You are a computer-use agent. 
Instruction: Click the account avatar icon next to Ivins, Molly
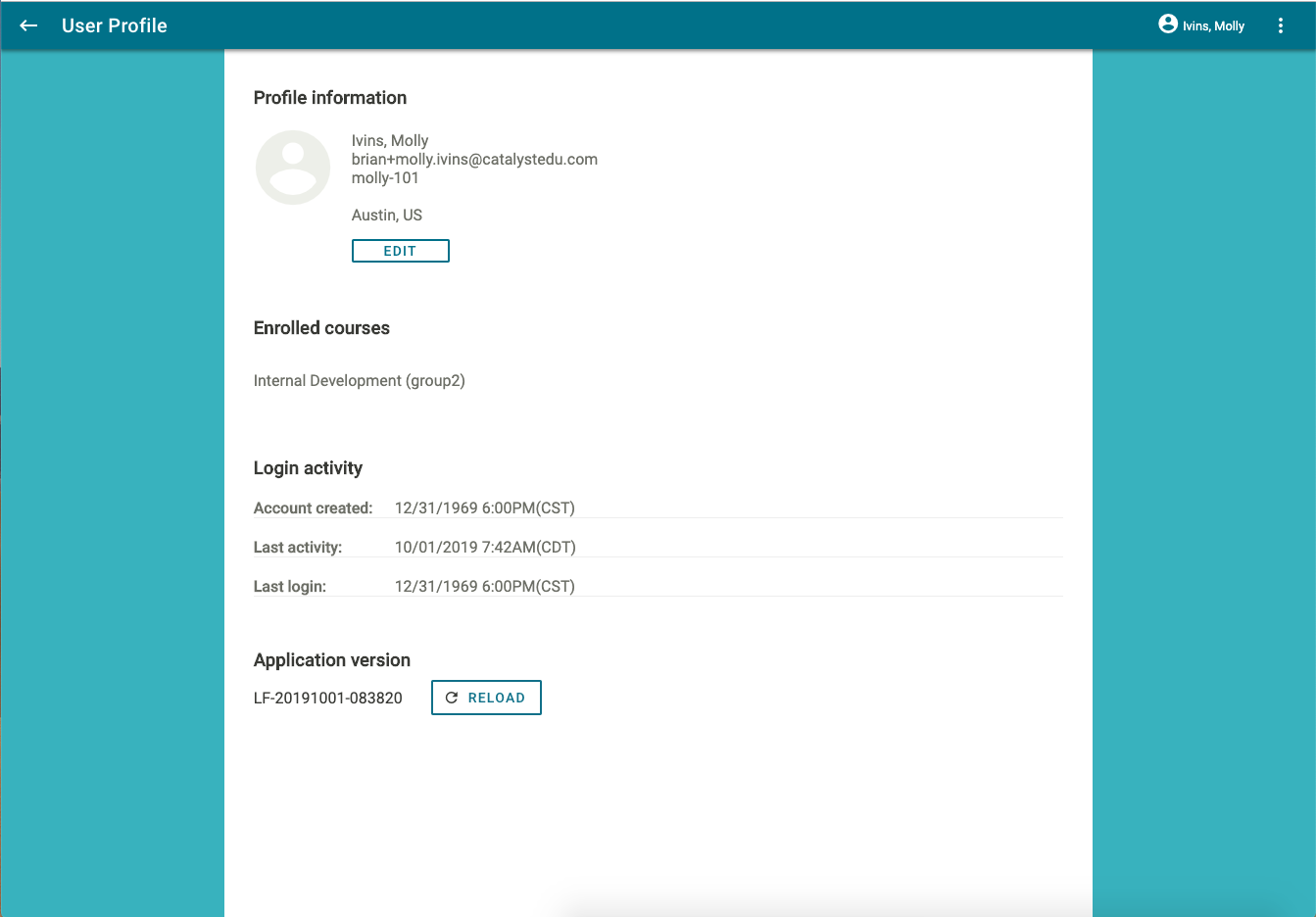click(1167, 24)
